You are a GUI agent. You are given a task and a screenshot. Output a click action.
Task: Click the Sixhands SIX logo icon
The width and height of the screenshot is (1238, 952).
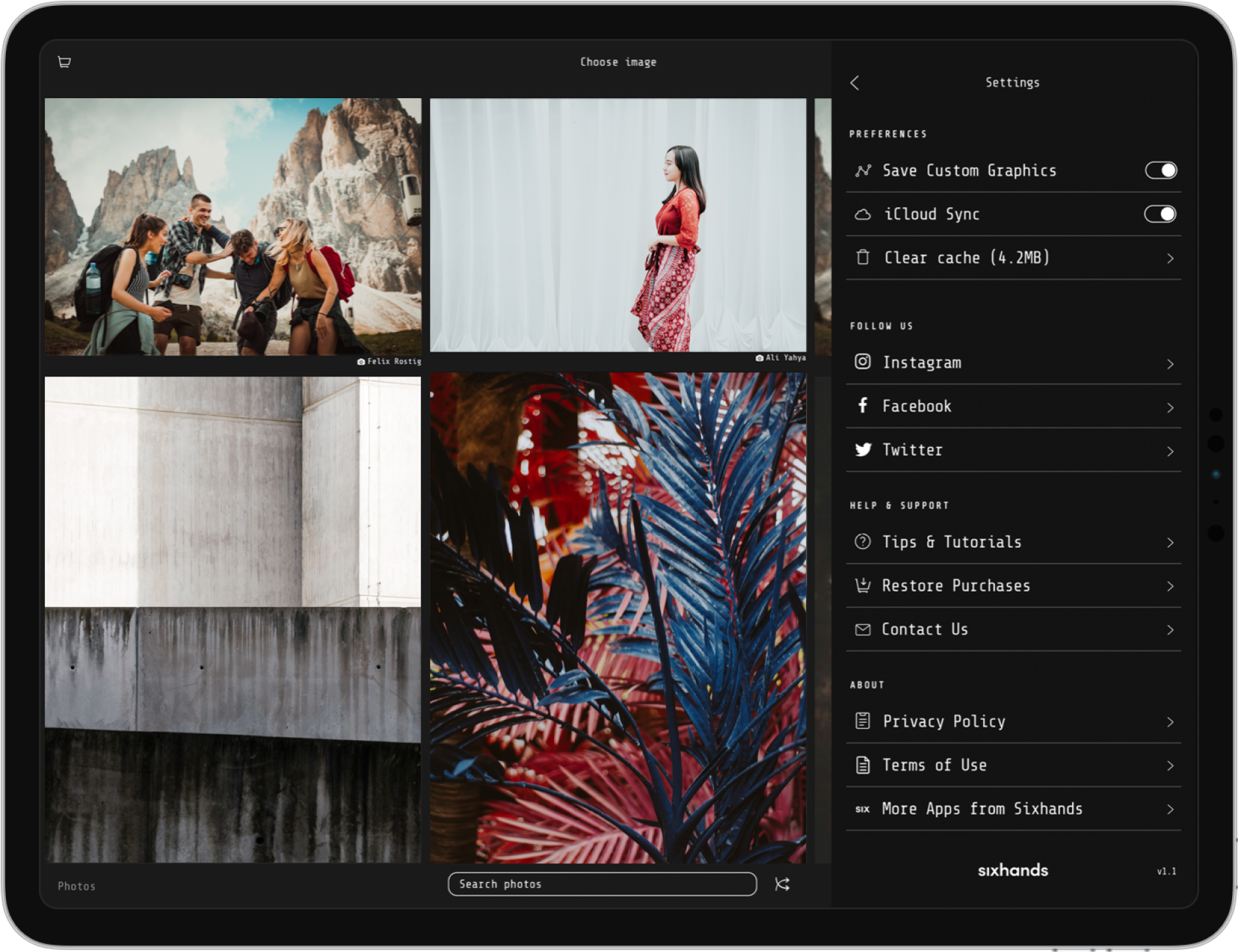(863, 809)
